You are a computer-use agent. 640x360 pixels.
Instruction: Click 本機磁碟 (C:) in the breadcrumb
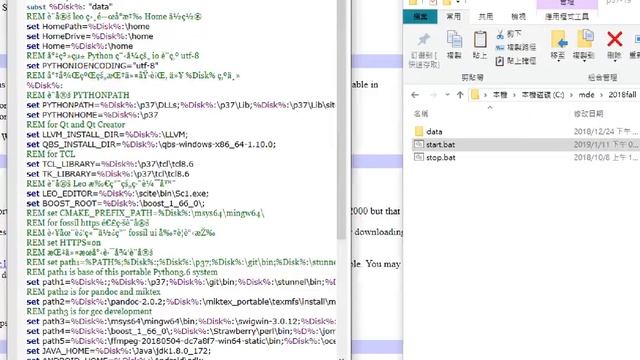click(x=543, y=95)
